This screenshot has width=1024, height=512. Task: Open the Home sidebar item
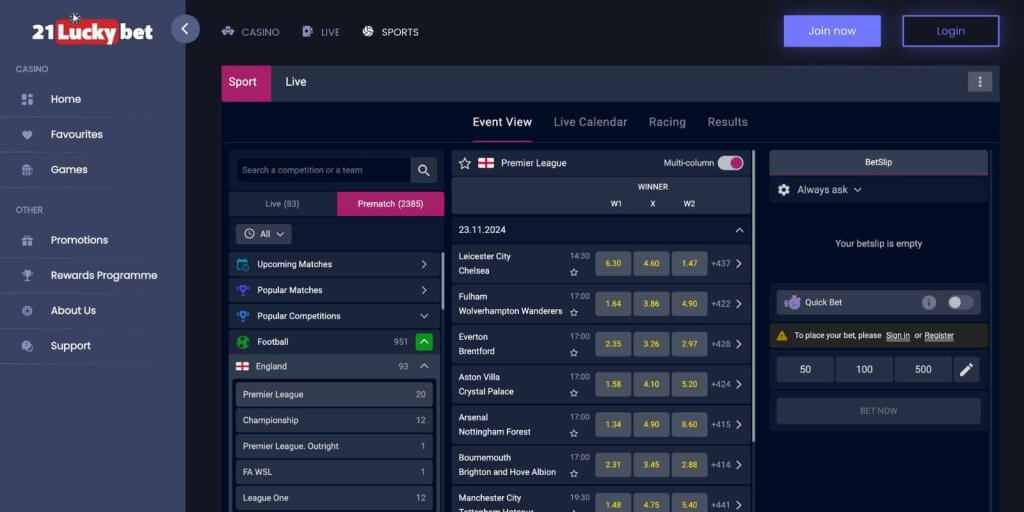click(65, 99)
